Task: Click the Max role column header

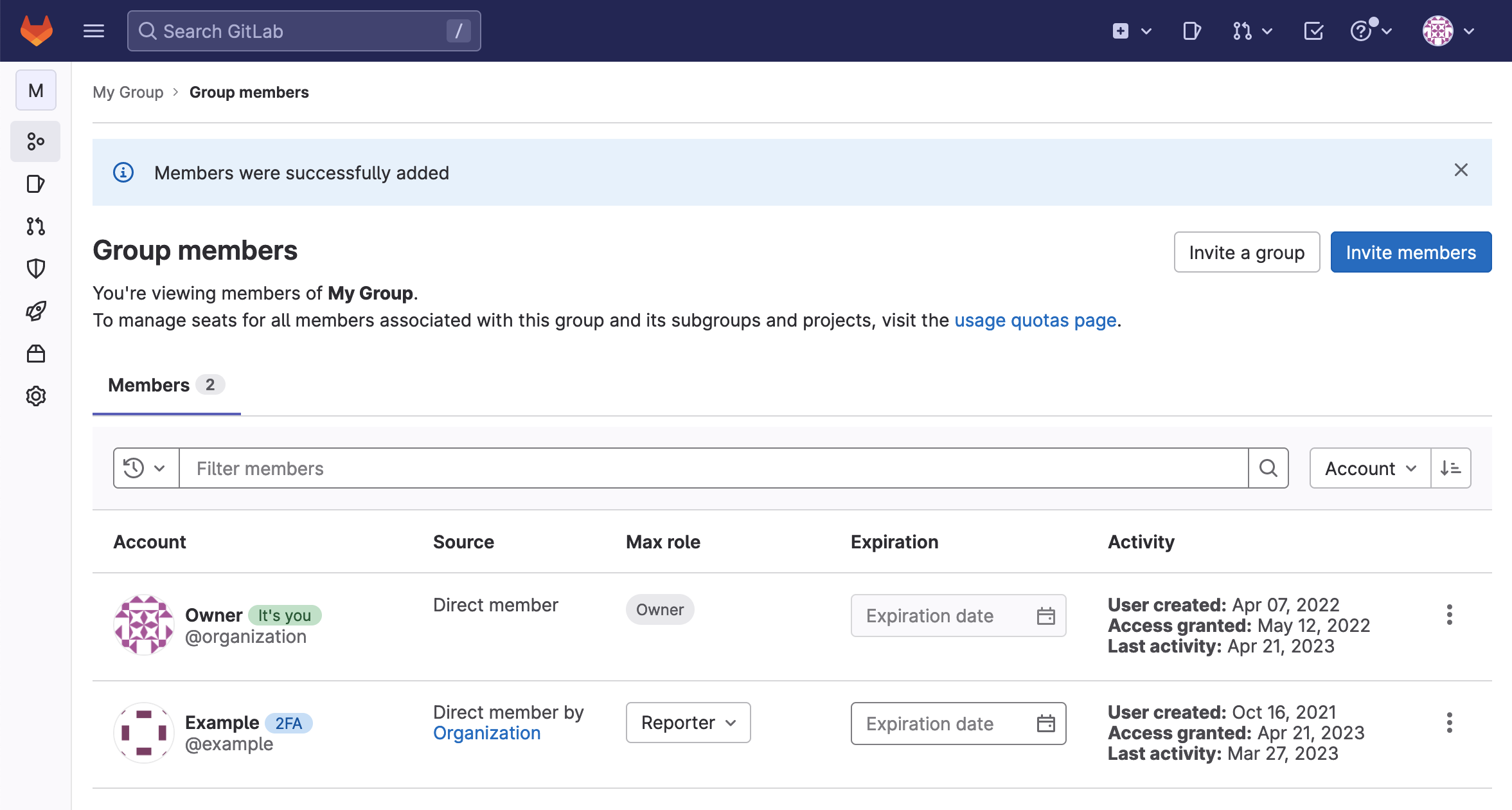Action: pyautogui.click(x=663, y=542)
